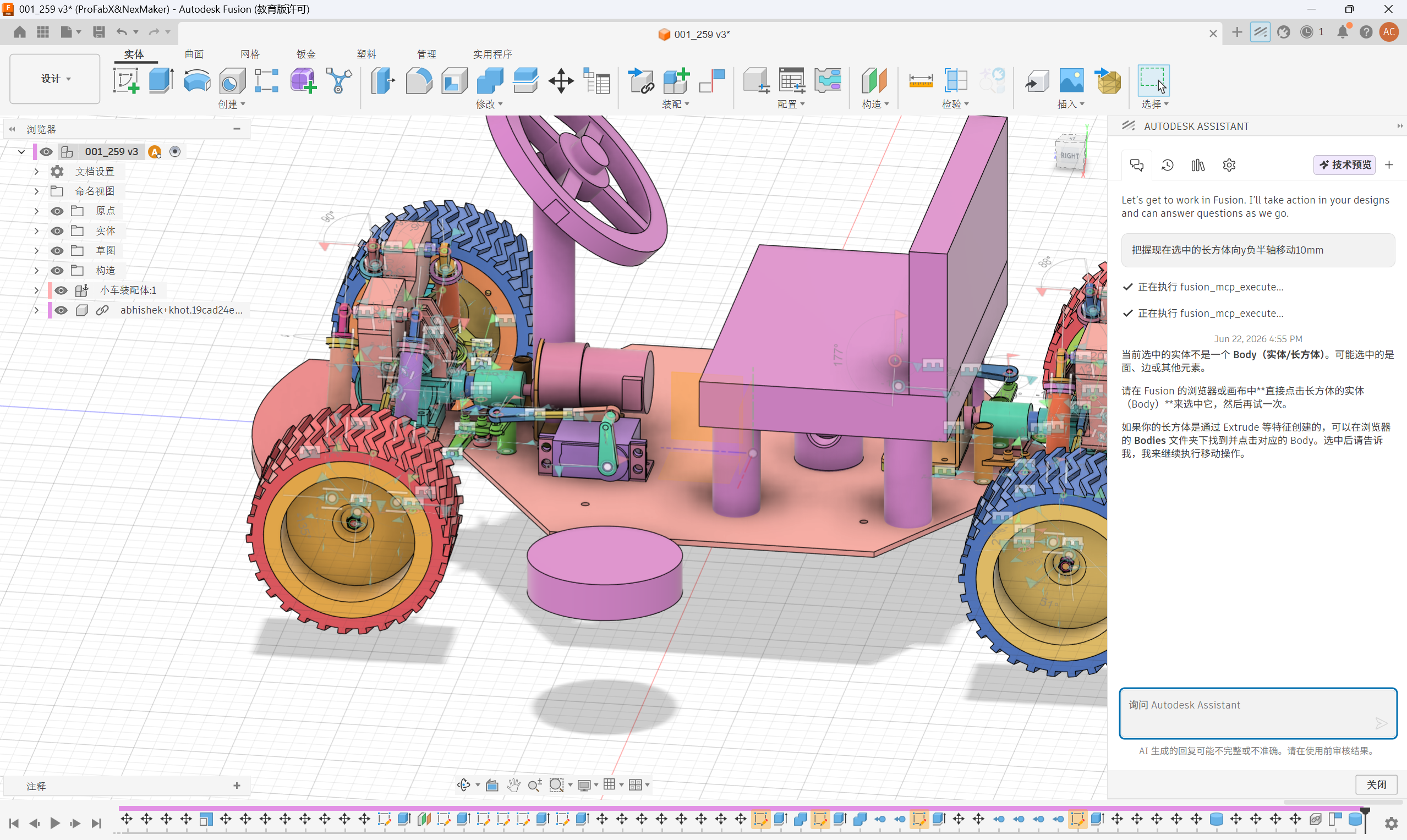Add a comment with the 注释 plus
This screenshot has height=840, width=1407.
pos(237,786)
